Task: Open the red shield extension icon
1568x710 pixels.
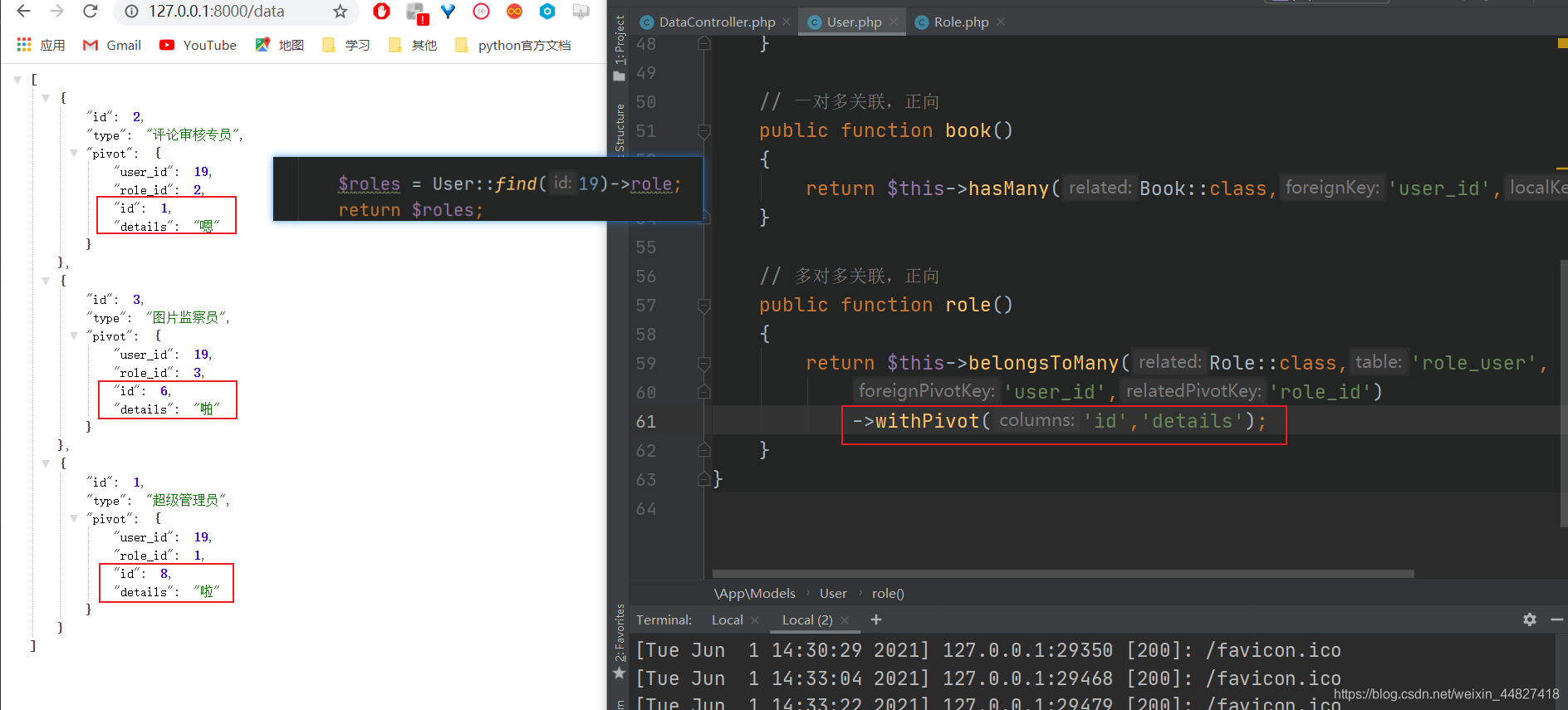Action: click(x=381, y=12)
